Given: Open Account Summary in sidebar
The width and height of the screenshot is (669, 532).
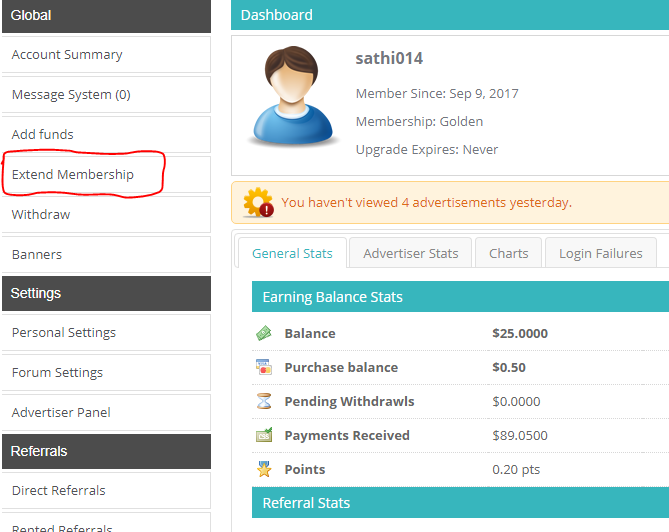Looking at the screenshot, I should (x=67, y=55).
